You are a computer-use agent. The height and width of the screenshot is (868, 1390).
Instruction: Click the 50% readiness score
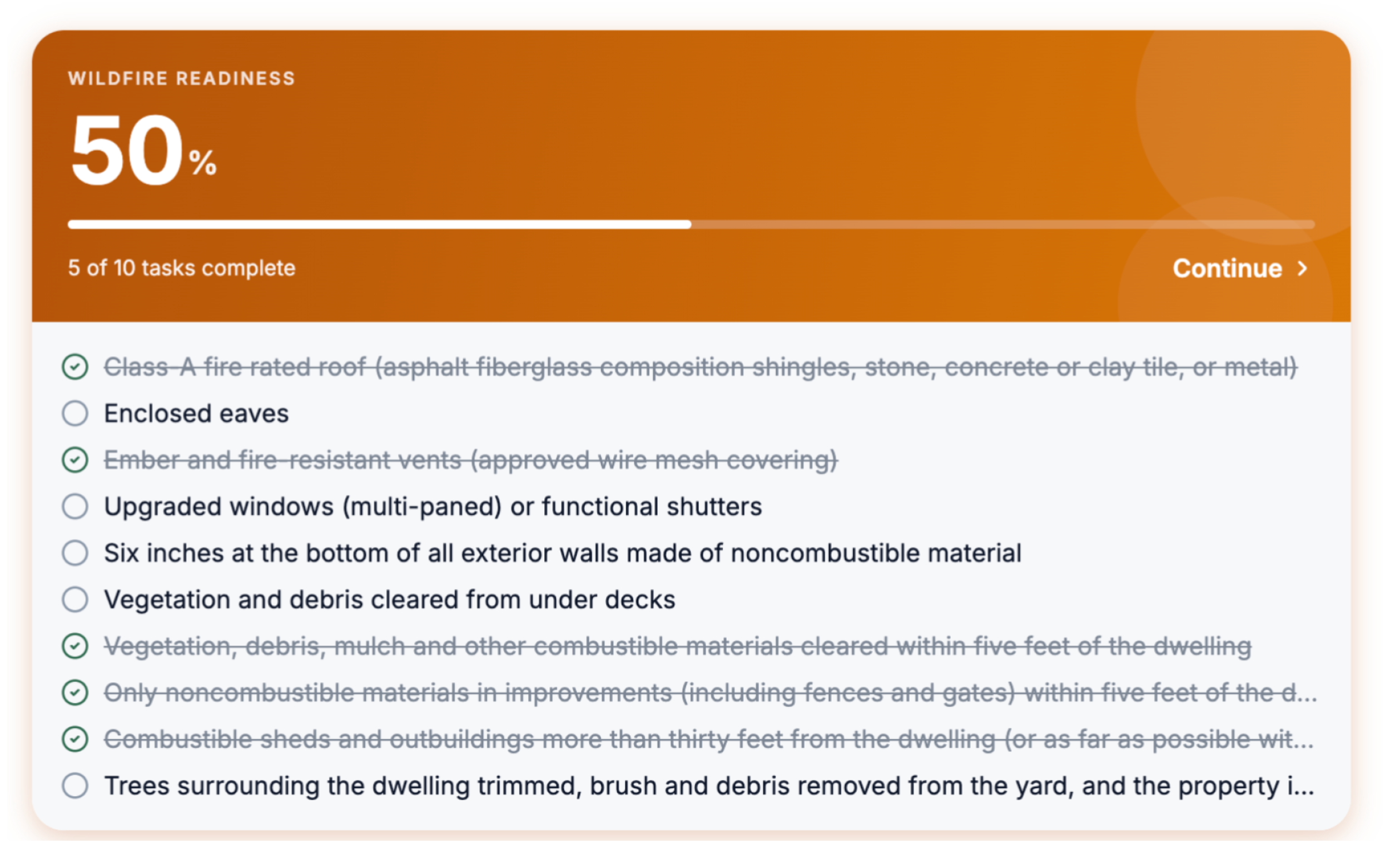tap(142, 150)
